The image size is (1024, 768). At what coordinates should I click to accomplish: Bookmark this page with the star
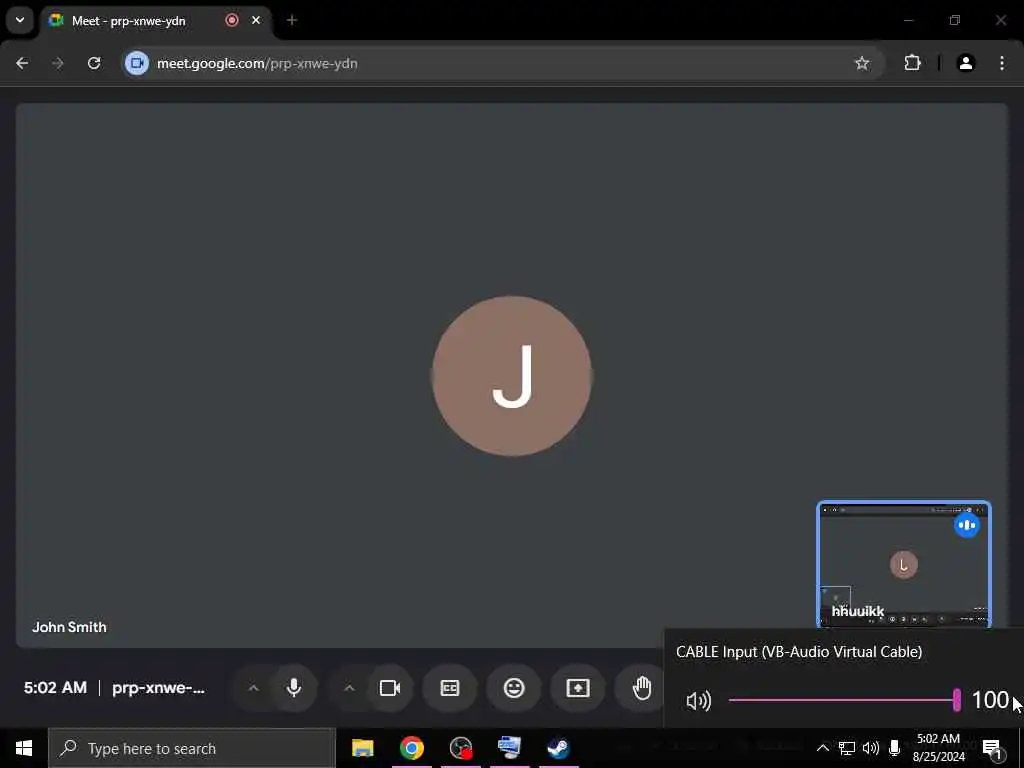[x=862, y=63]
